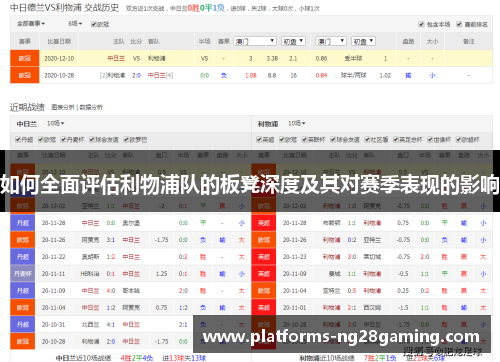Click 中日兰 team name in 2020-12-10 row
The image size is (500, 362).
pyautogui.click(x=116, y=58)
